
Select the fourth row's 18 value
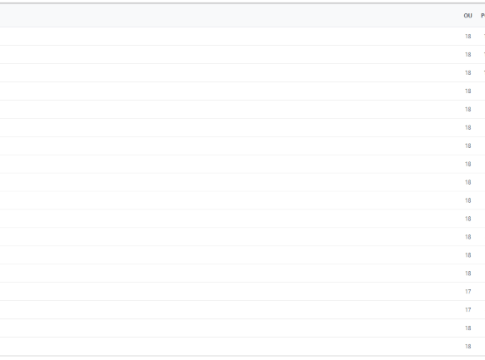[468, 91]
